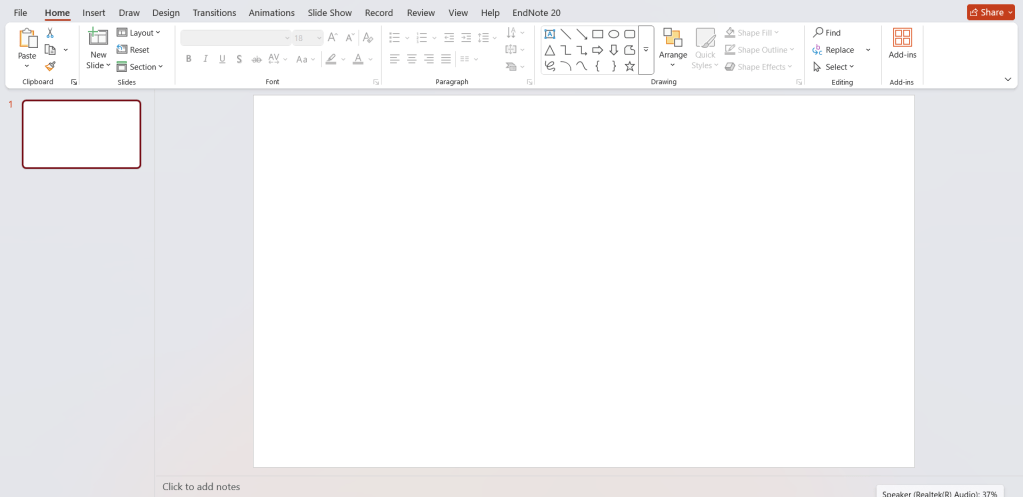Select the Format Painter brush icon
Screen dimensions: 1023x497
point(50,66)
